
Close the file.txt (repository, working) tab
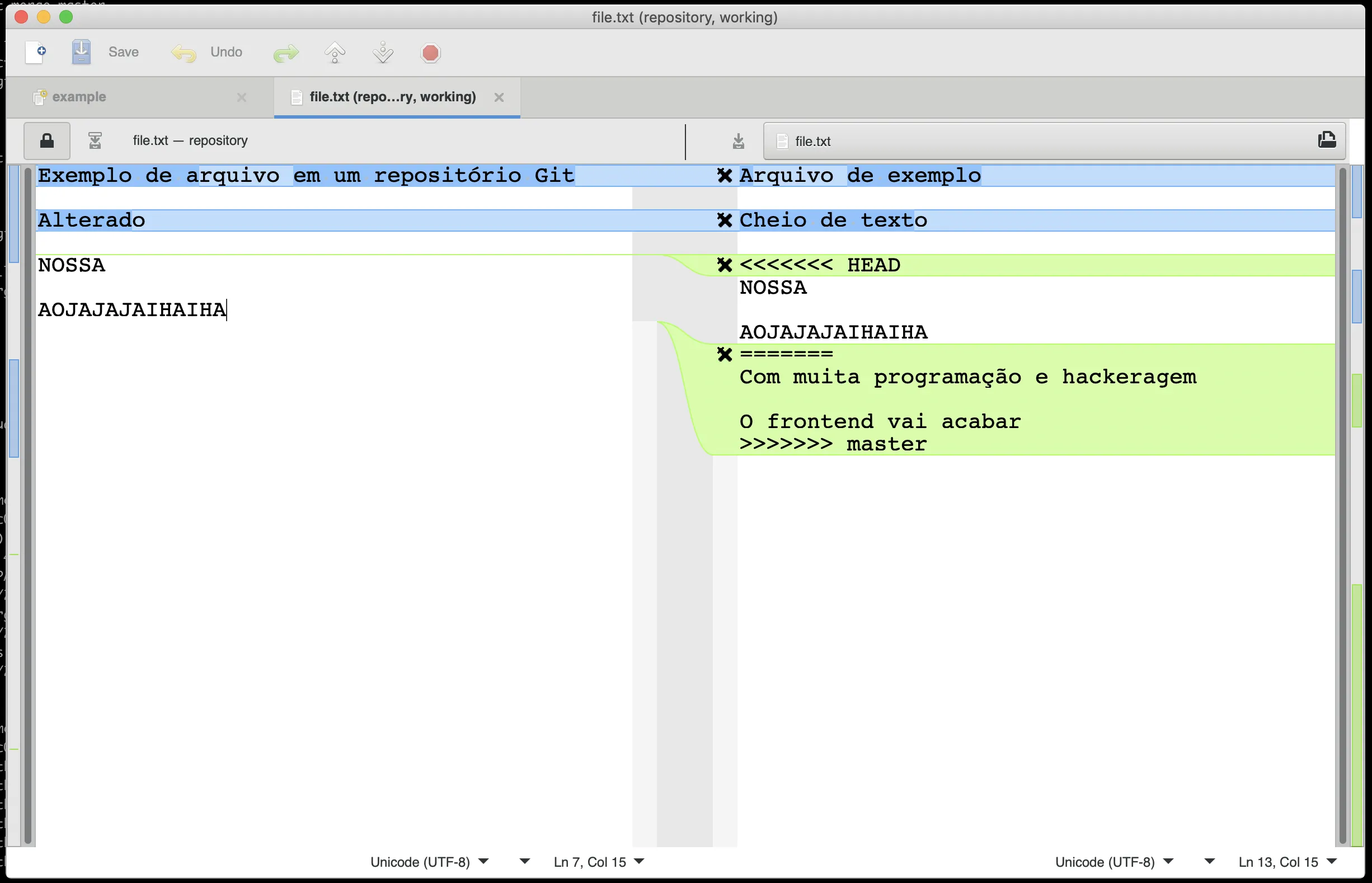coord(499,97)
